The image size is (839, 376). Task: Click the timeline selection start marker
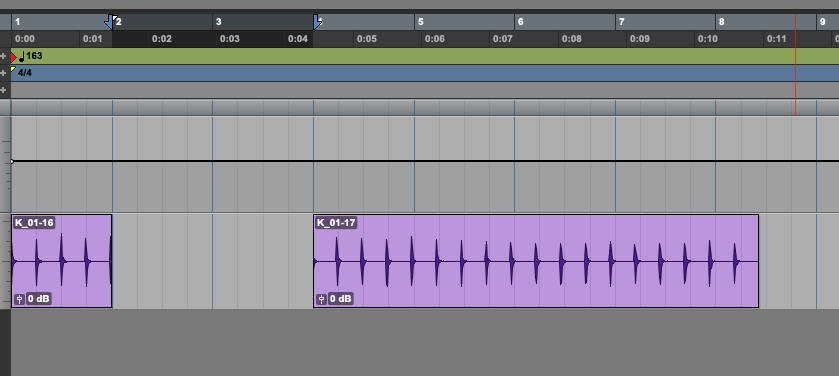[110, 22]
